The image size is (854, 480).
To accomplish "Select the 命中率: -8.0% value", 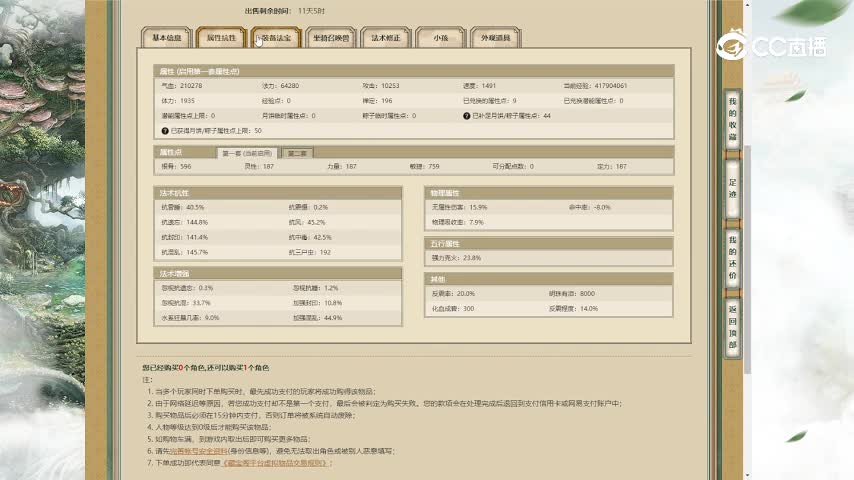I will [x=590, y=208].
